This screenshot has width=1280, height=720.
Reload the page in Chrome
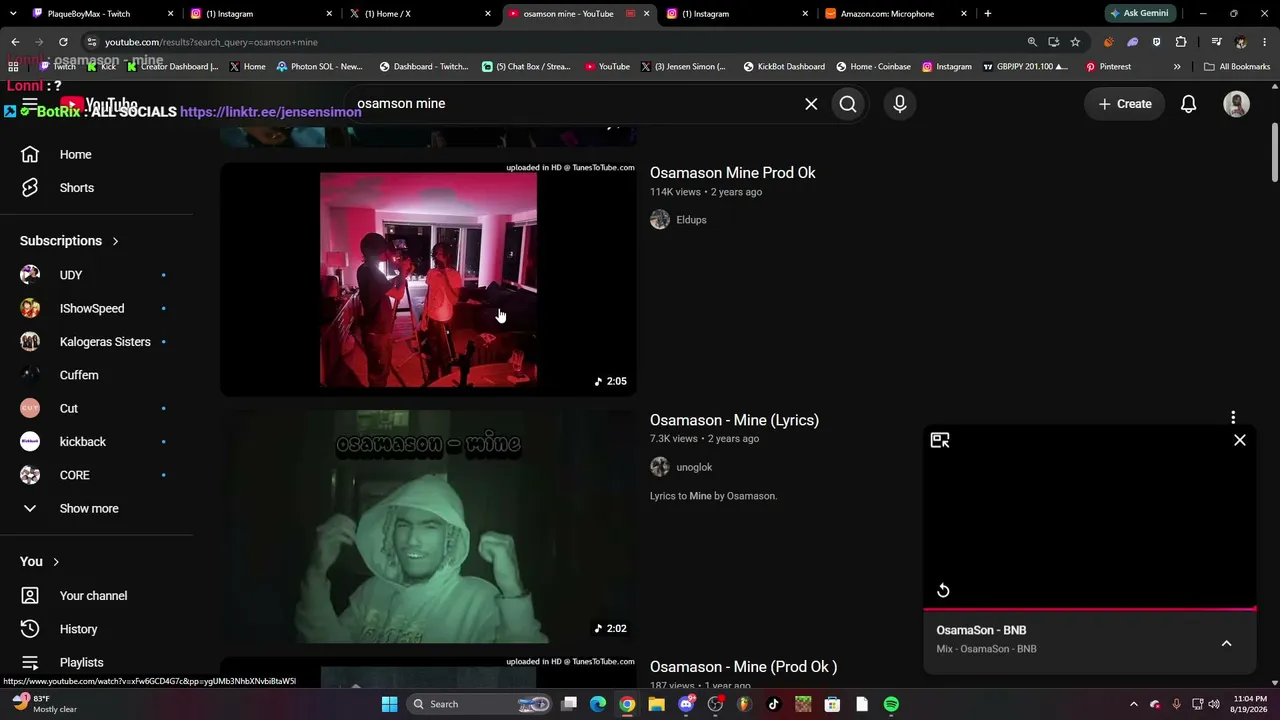63,42
